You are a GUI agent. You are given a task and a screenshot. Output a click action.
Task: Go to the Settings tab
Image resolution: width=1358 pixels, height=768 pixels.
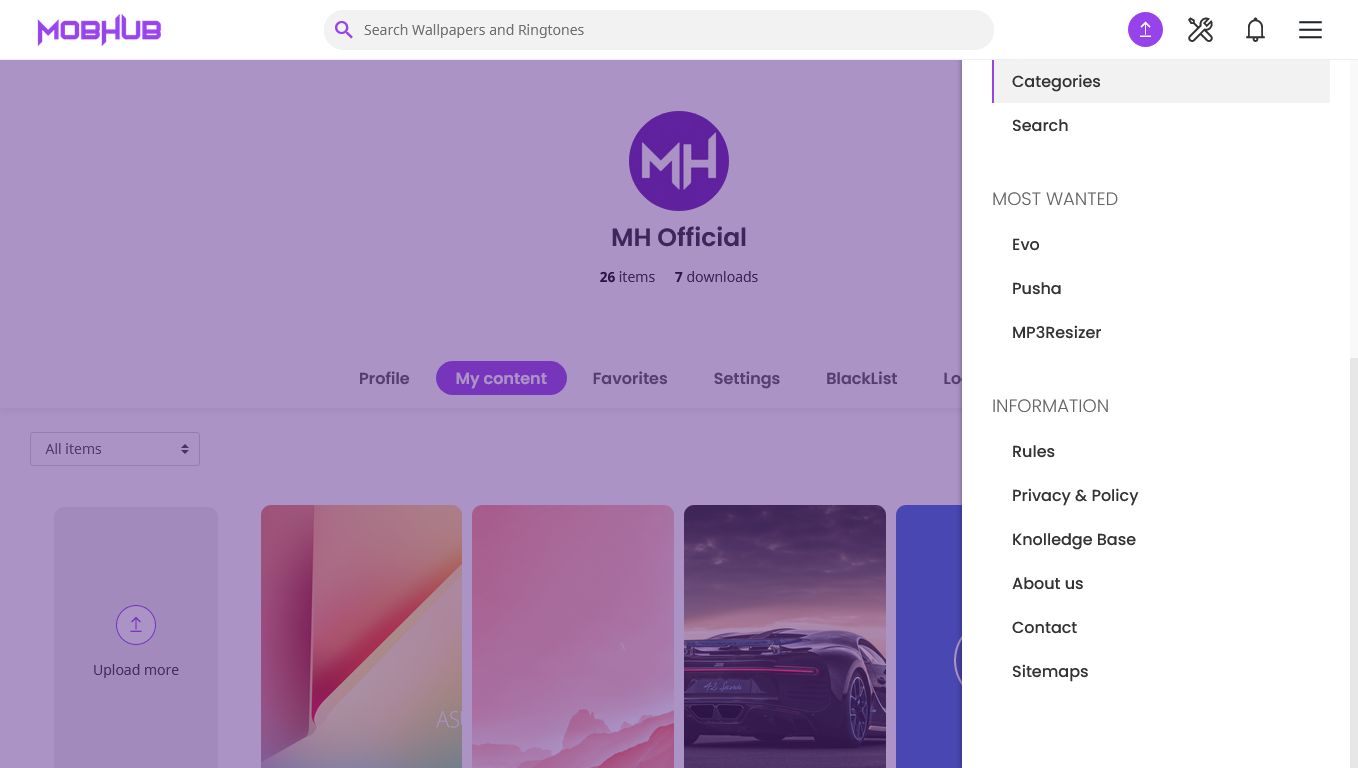click(746, 378)
